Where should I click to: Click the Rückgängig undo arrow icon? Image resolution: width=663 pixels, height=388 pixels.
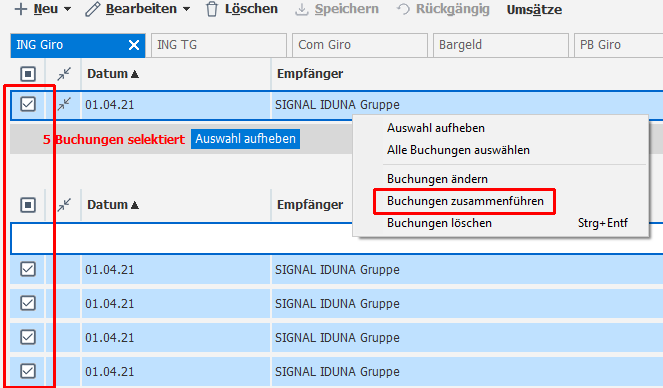(x=403, y=9)
